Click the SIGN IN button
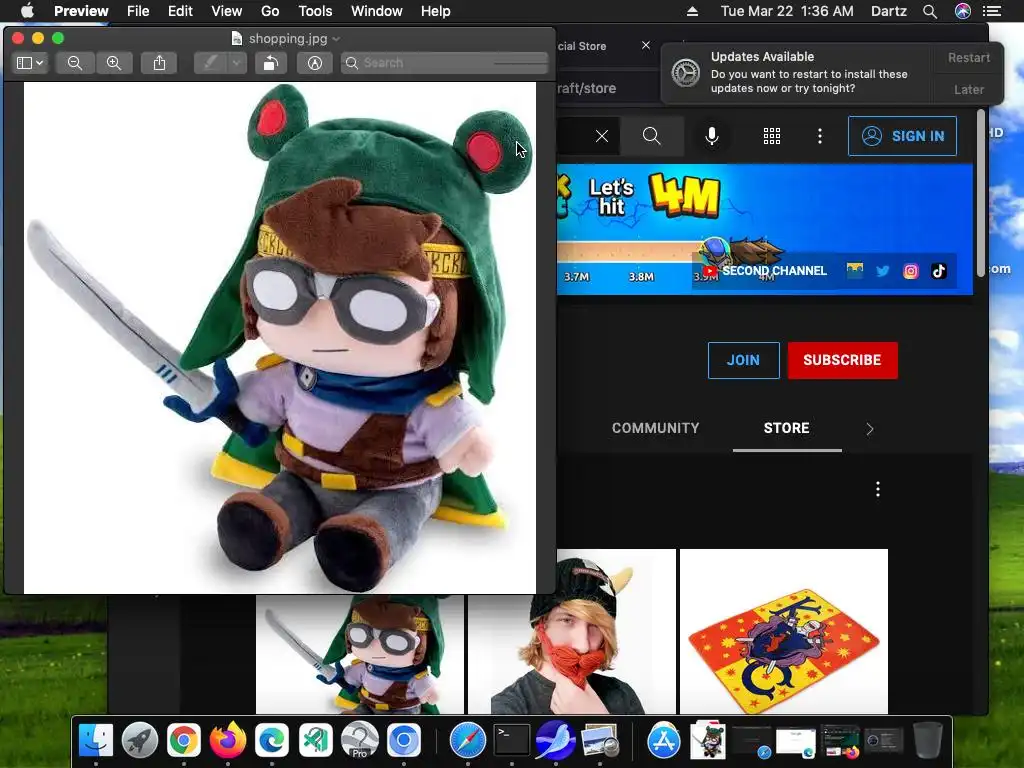Viewport: 1024px width, 768px height. (903, 136)
